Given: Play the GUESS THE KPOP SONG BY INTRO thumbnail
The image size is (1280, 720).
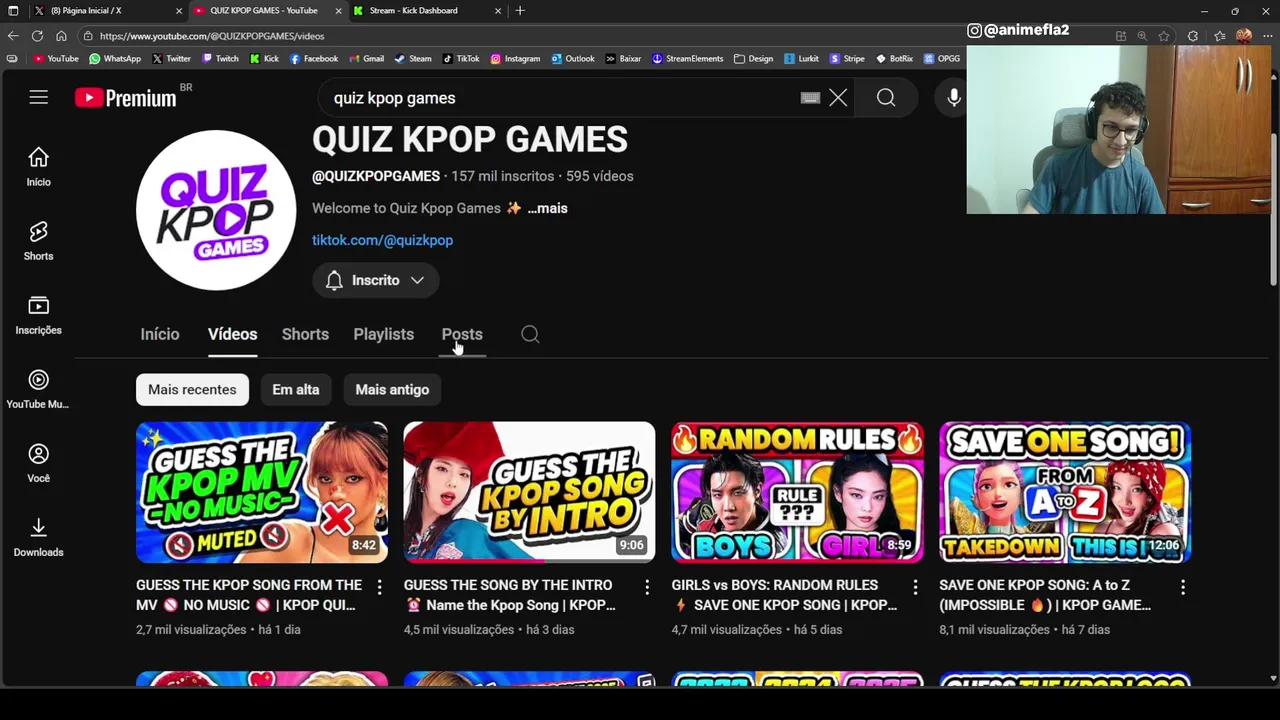Looking at the screenshot, I should (x=530, y=492).
